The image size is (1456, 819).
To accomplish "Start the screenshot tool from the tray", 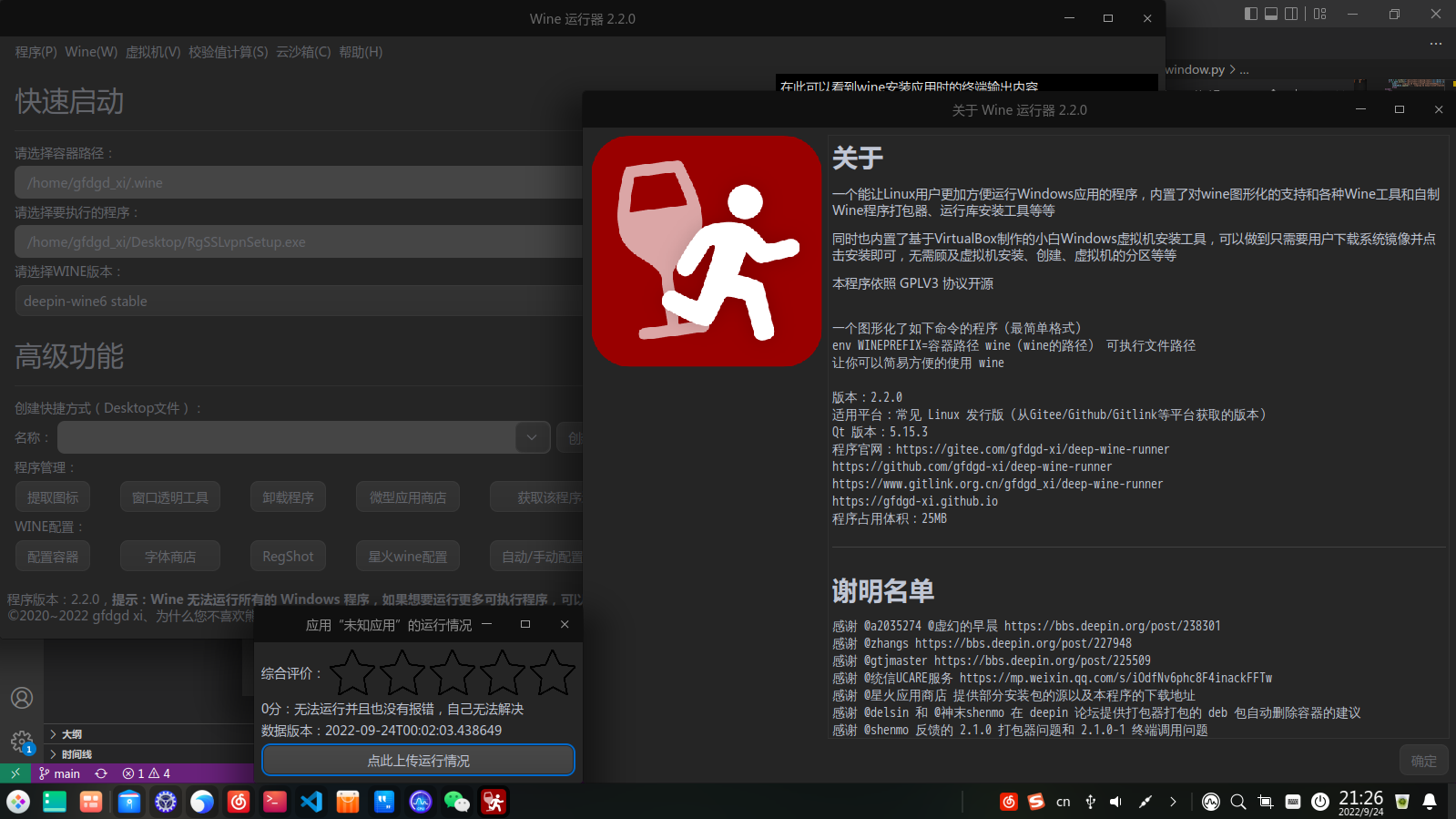I will click(x=1266, y=802).
